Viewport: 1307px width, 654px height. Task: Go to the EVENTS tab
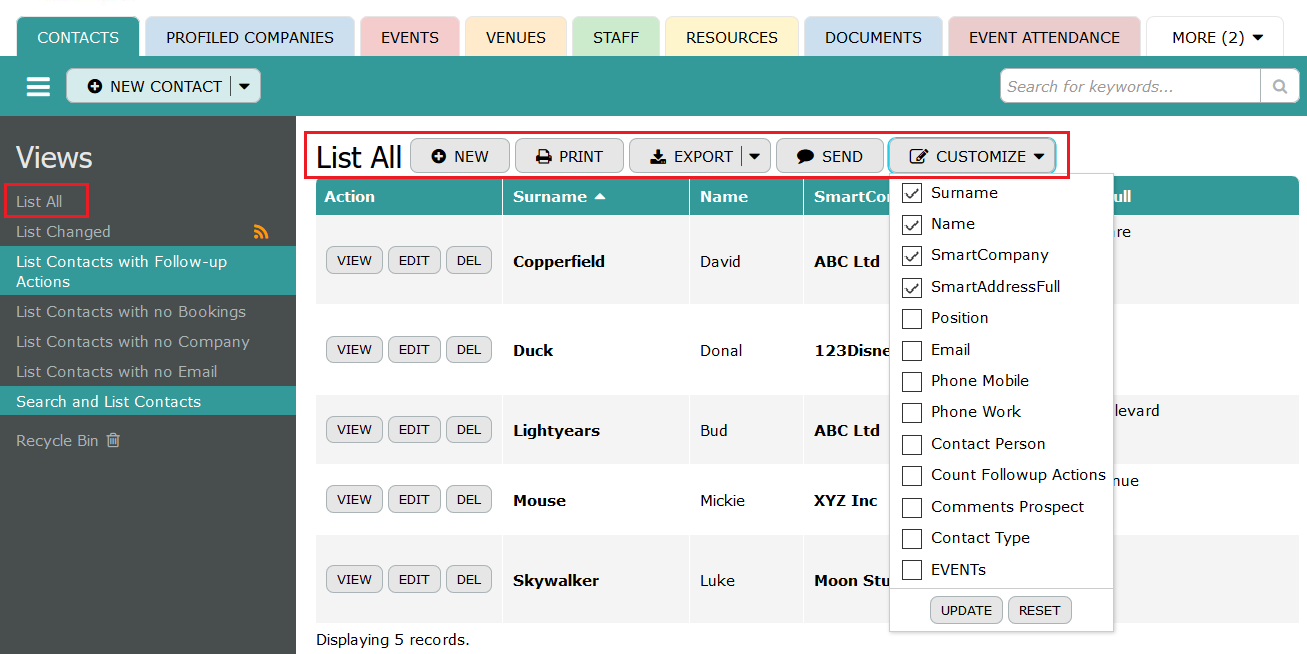pyautogui.click(x=410, y=37)
